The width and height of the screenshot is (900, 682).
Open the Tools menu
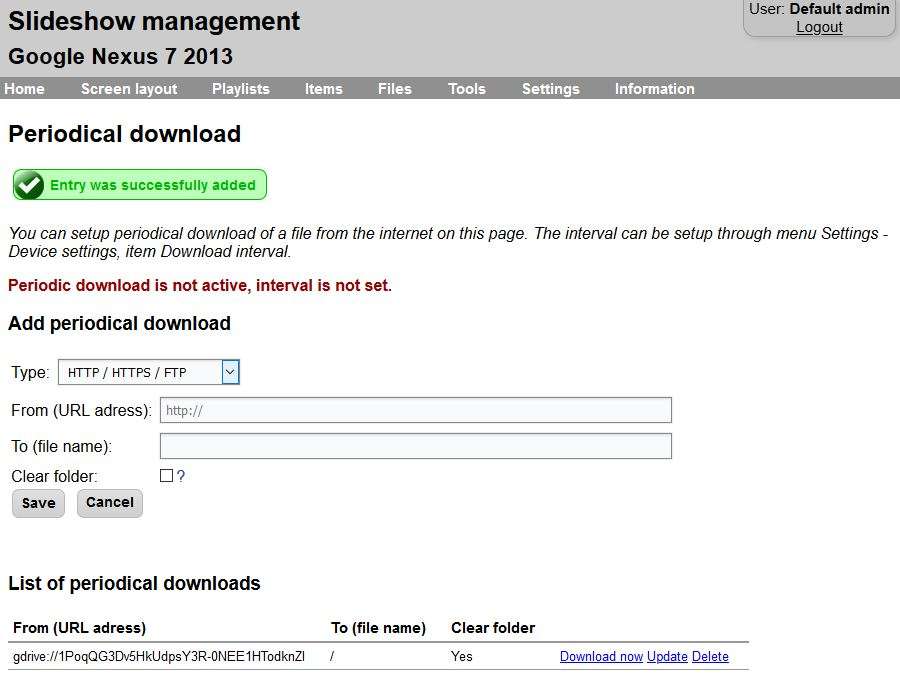click(x=467, y=89)
